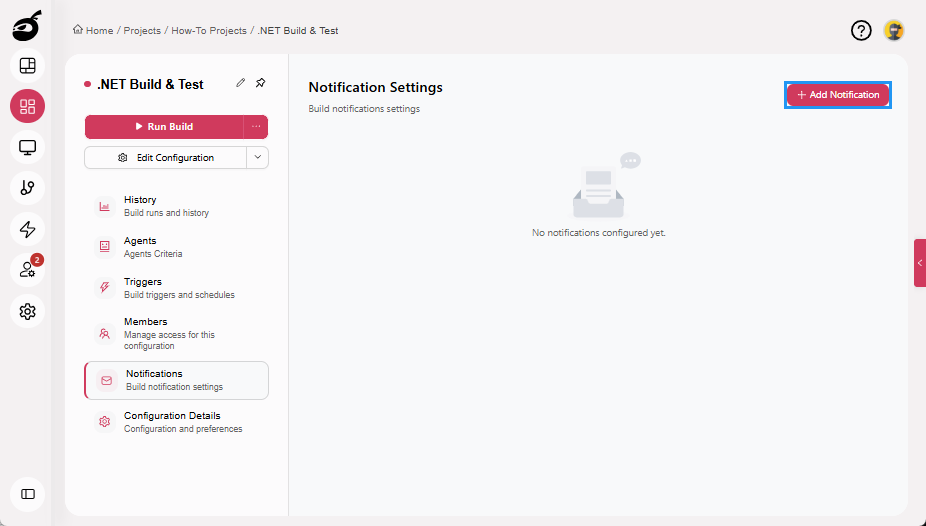Click the Agents menu icon

[x=105, y=247]
